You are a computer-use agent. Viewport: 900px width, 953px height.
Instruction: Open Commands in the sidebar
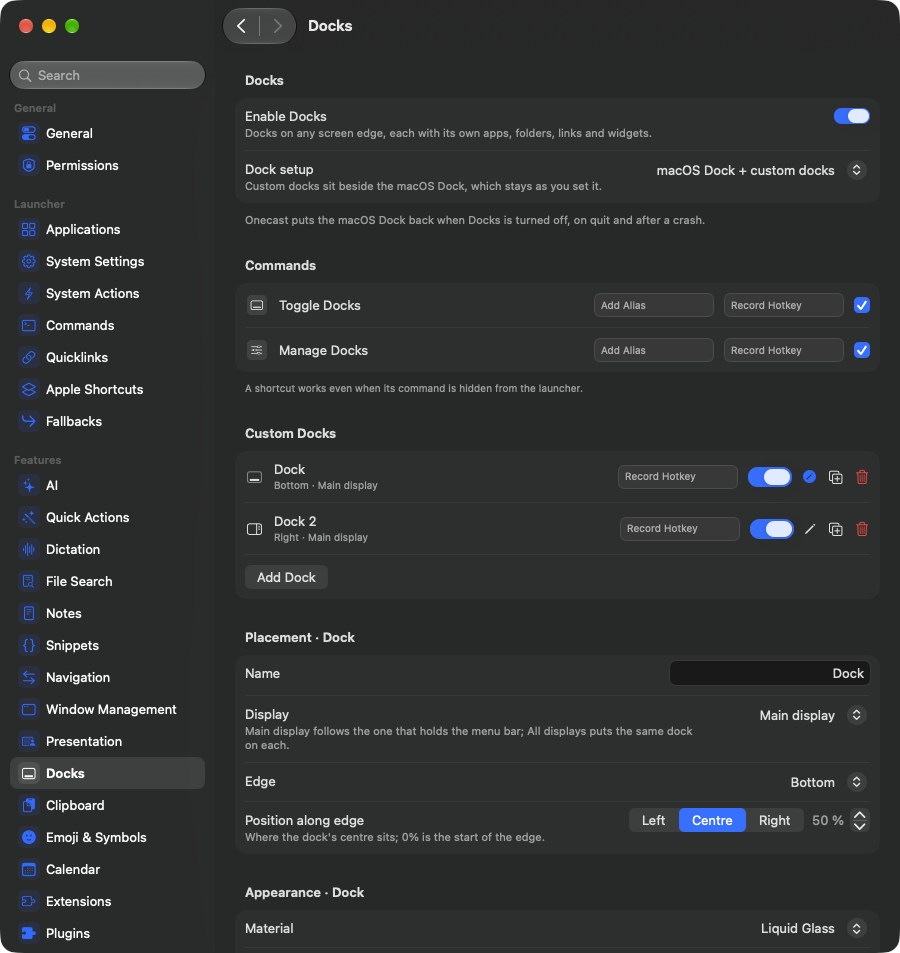(108, 325)
